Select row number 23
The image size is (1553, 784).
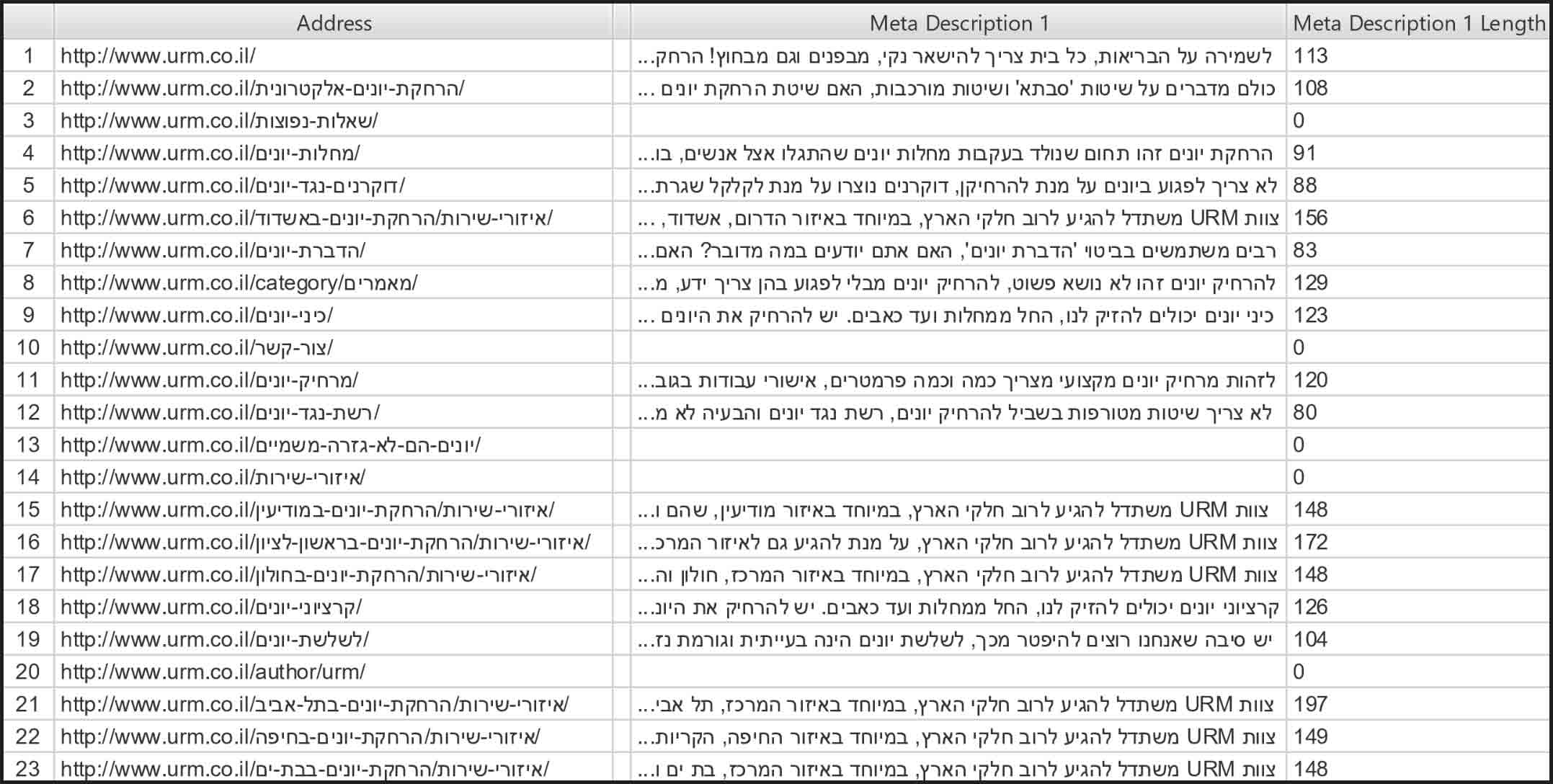tap(28, 768)
